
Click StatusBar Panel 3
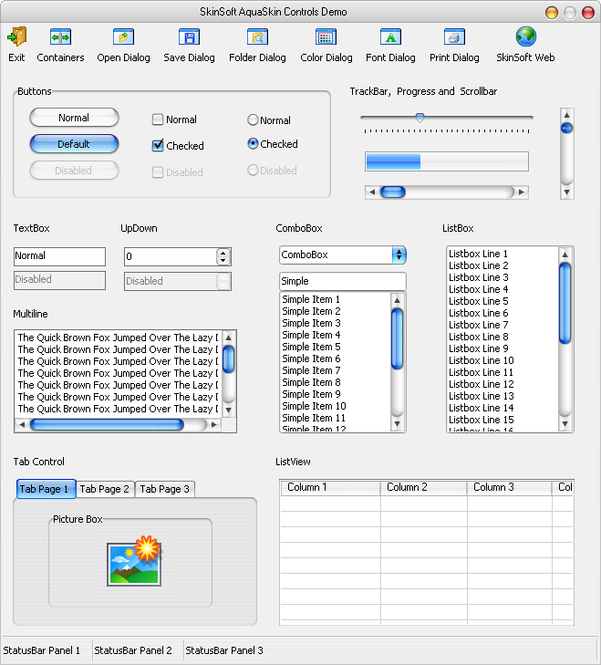pyautogui.click(x=224, y=650)
